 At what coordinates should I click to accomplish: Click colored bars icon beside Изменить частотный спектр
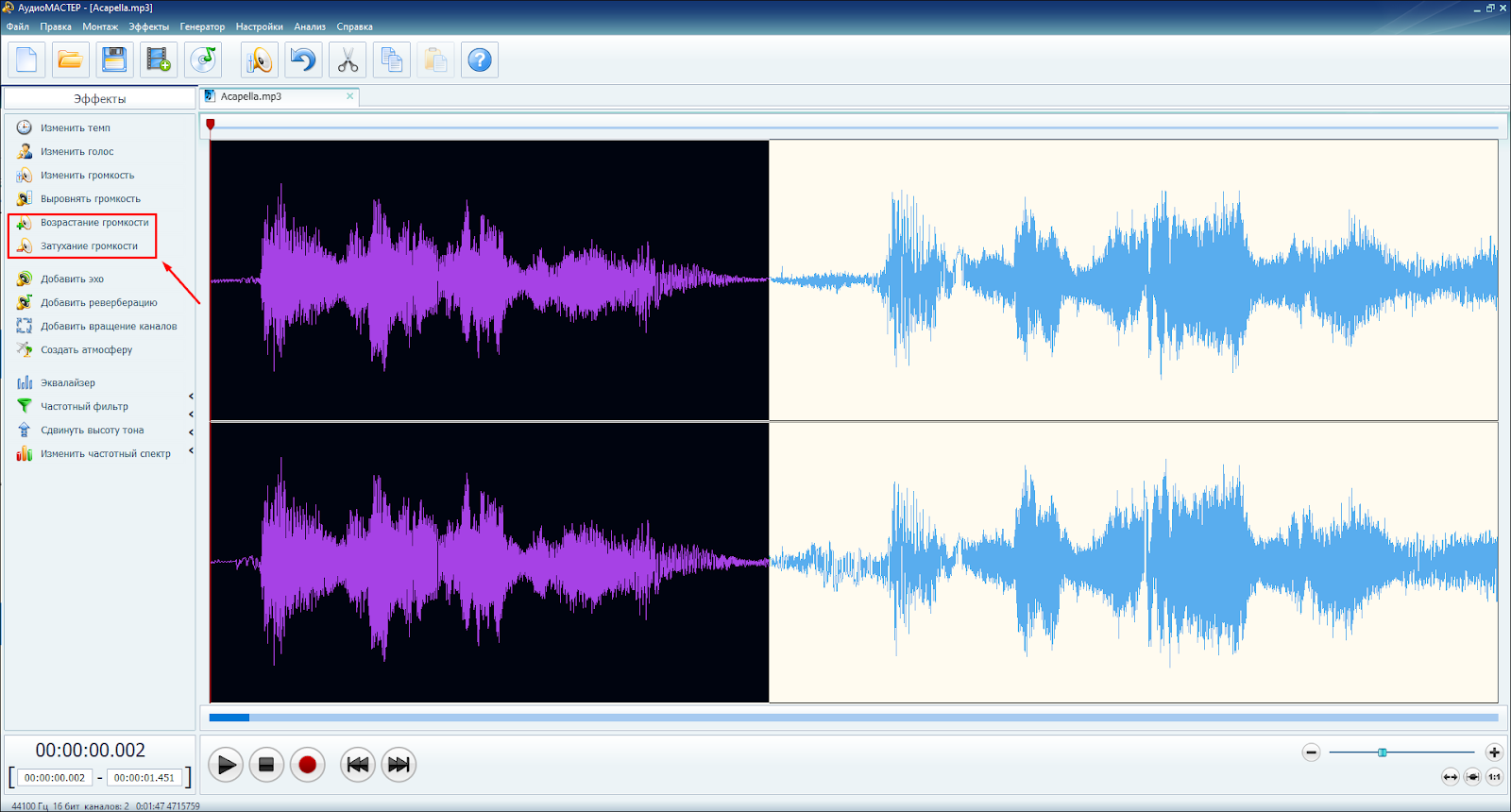[25, 453]
